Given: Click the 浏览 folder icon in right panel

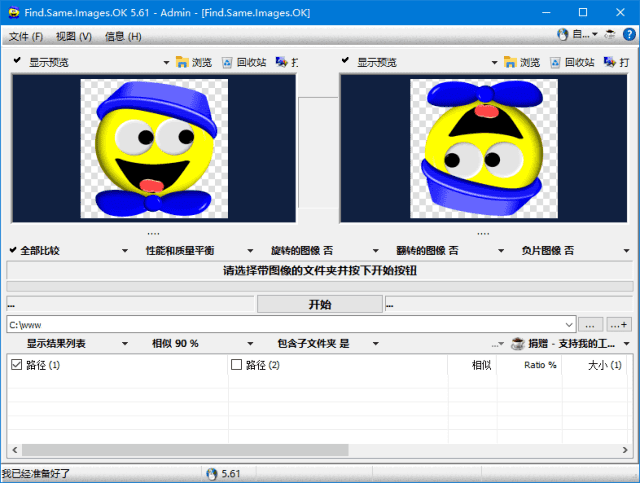Looking at the screenshot, I should pos(510,62).
